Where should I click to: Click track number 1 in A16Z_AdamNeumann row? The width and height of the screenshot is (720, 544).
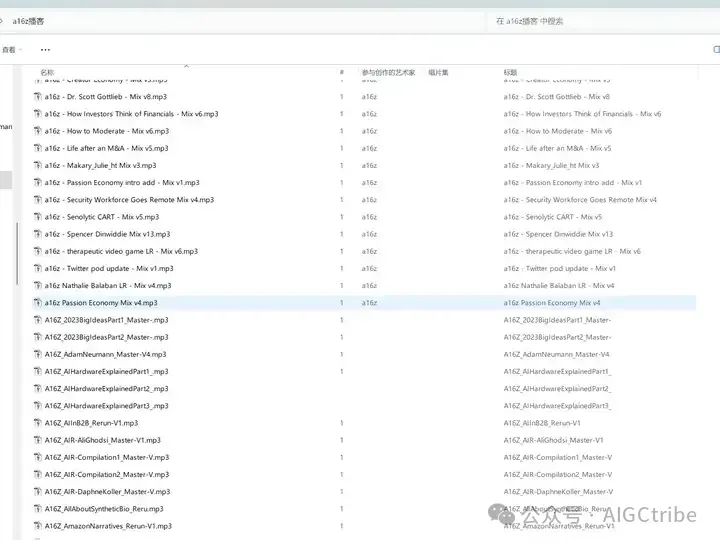(x=342, y=354)
